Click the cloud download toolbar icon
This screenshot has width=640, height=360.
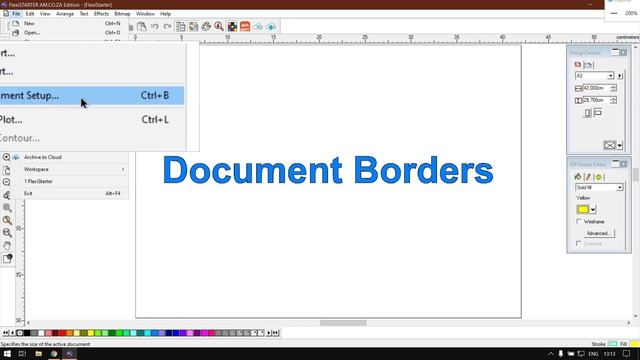pos(258,27)
